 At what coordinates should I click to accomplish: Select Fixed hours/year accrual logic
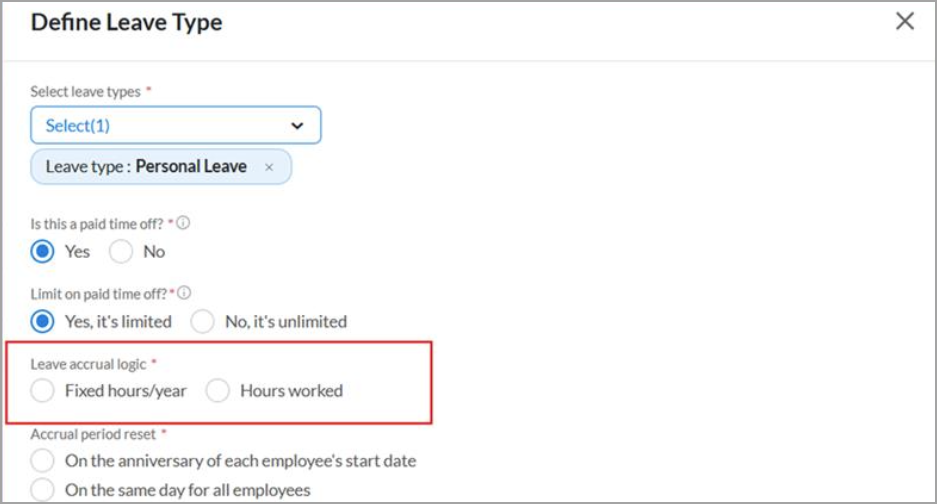click(x=43, y=391)
